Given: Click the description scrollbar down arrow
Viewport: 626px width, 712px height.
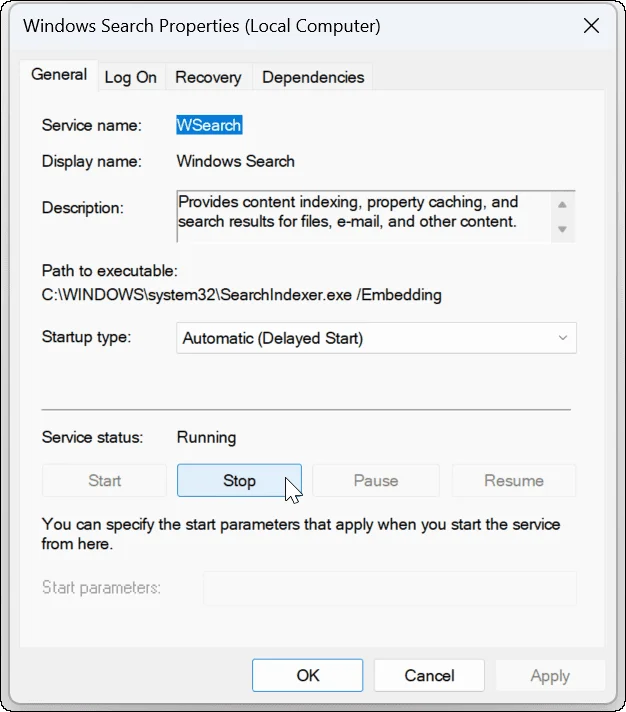Looking at the screenshot, I should pos(562,229).
